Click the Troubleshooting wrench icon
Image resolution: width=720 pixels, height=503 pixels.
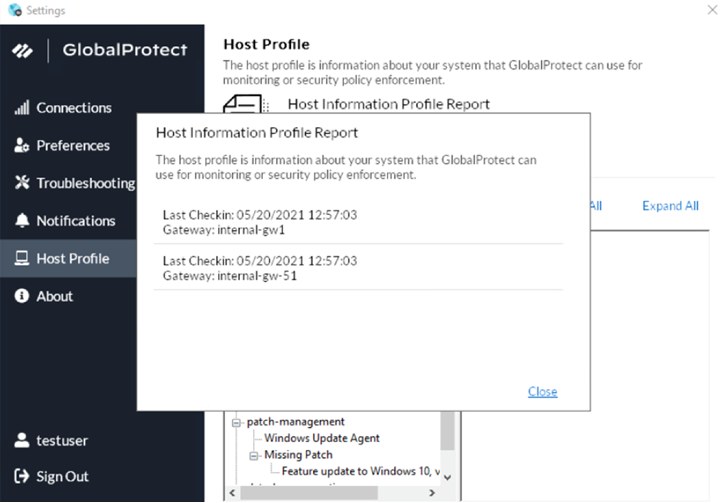coord(21,183)
